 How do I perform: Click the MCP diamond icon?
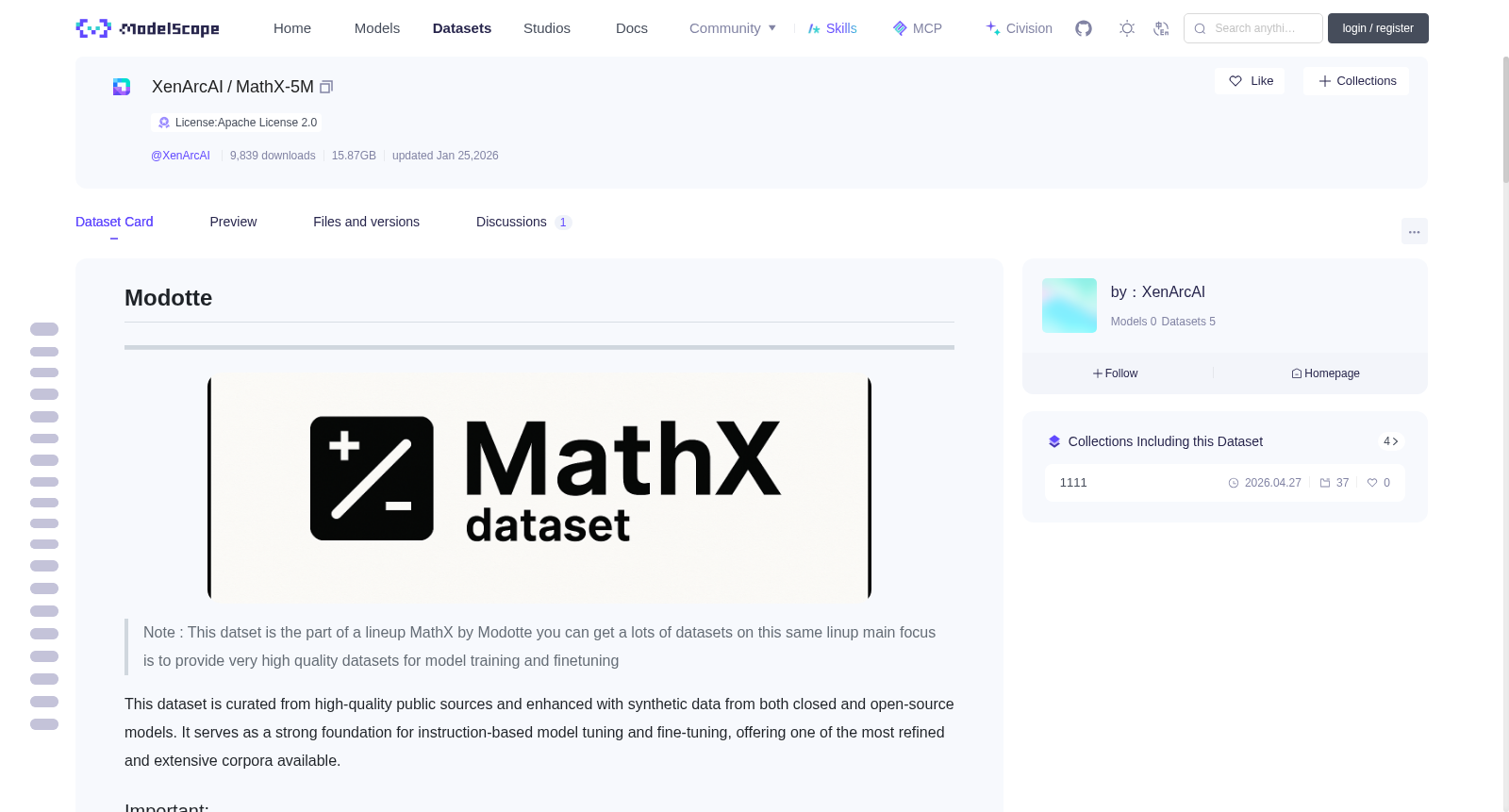click(x=900, y=28)
